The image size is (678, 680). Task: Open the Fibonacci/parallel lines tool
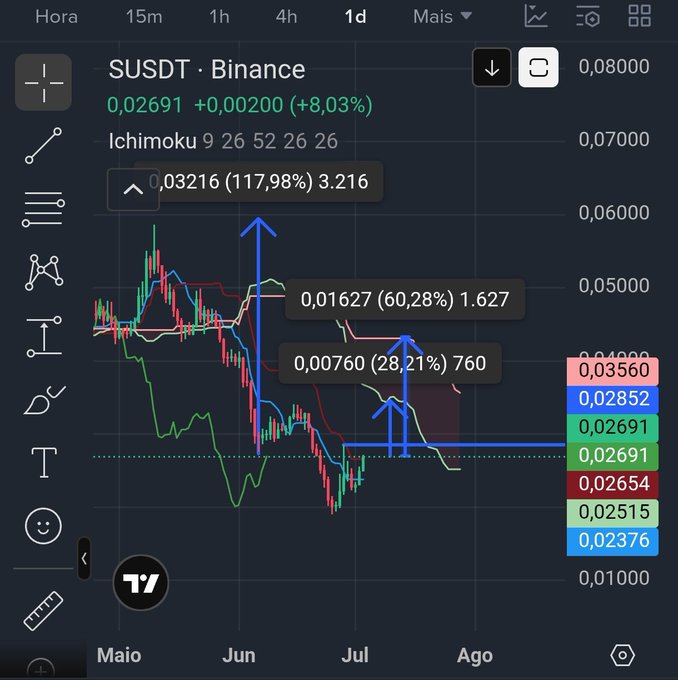point(43,209)
